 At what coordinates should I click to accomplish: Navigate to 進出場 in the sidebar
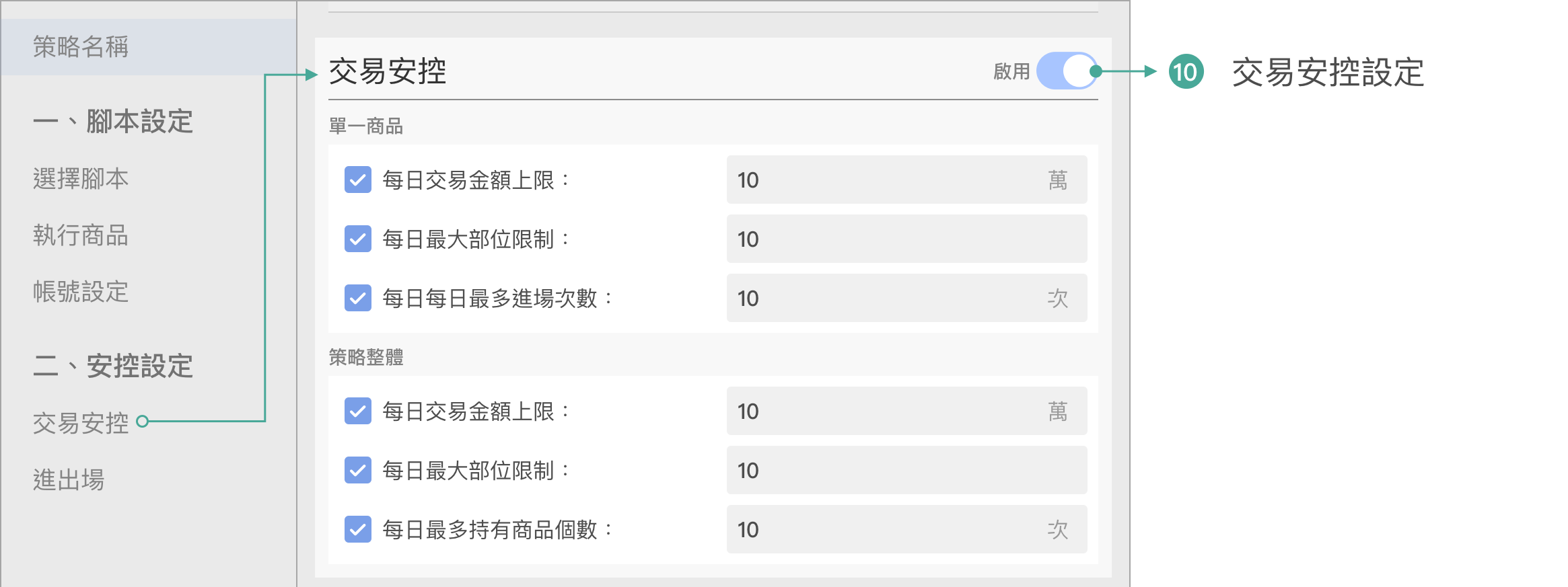point(69,480)
